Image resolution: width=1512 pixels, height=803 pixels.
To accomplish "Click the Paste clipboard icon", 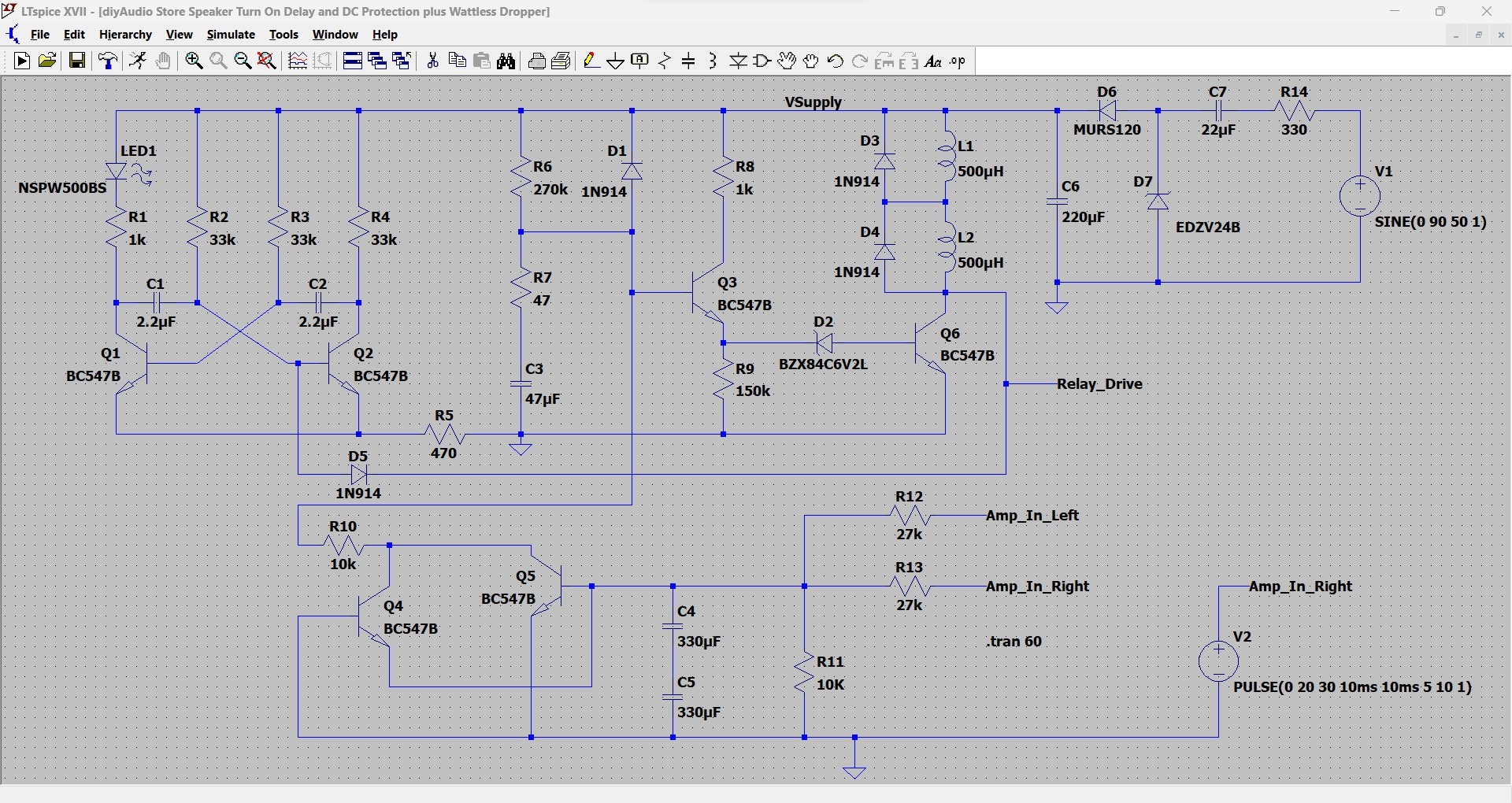I will pos(482,61).
